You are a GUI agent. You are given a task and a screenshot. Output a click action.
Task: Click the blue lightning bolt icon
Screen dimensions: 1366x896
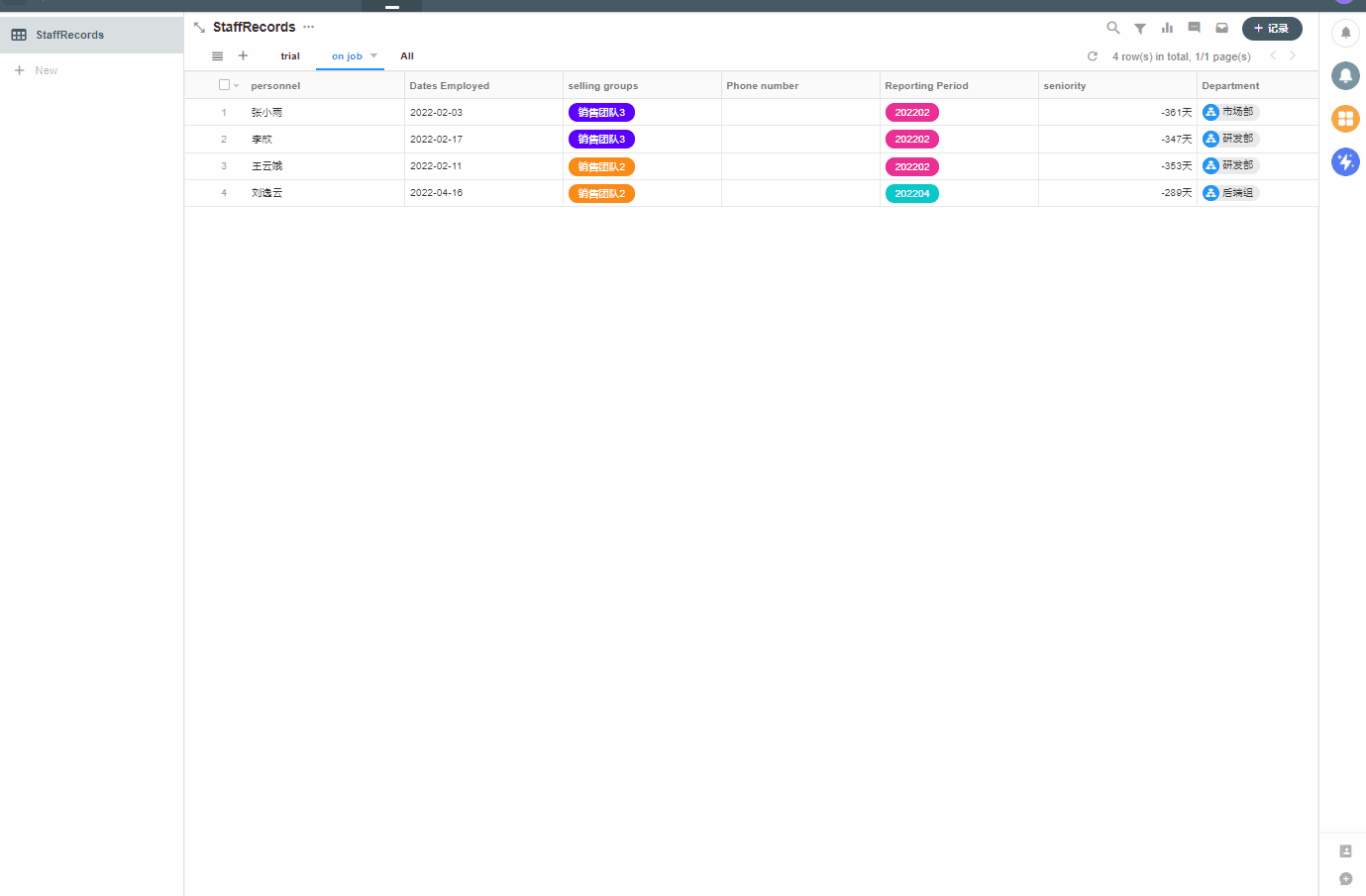coord(1345,161)
